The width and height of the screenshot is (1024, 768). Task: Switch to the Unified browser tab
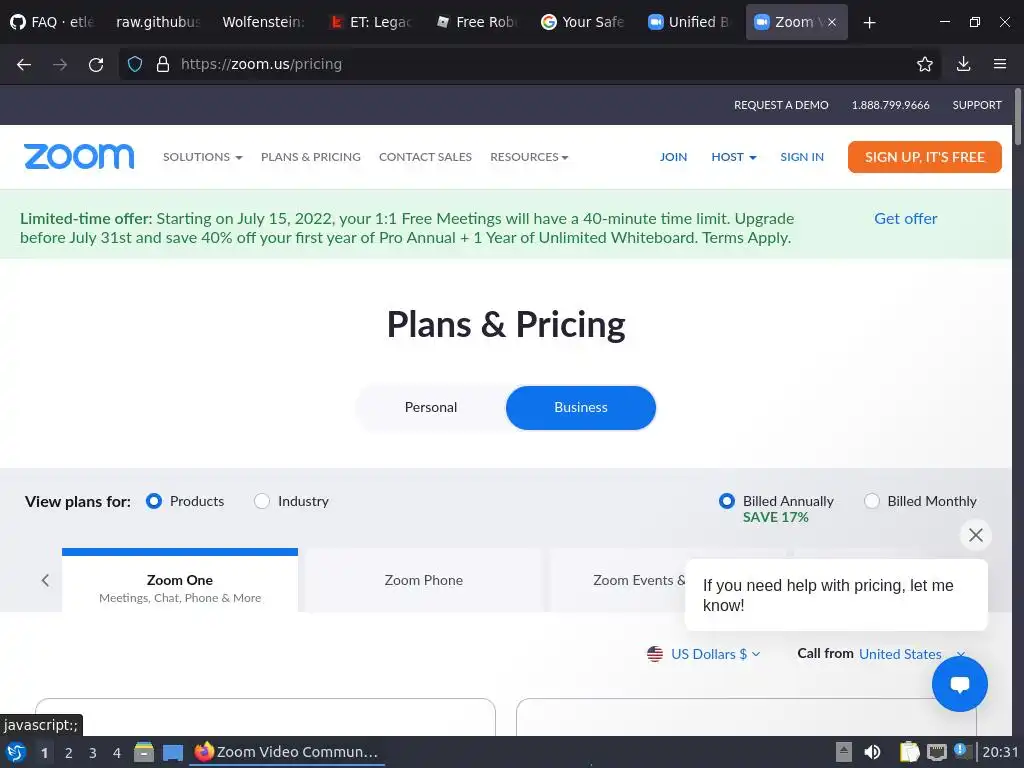coord(689,22)
